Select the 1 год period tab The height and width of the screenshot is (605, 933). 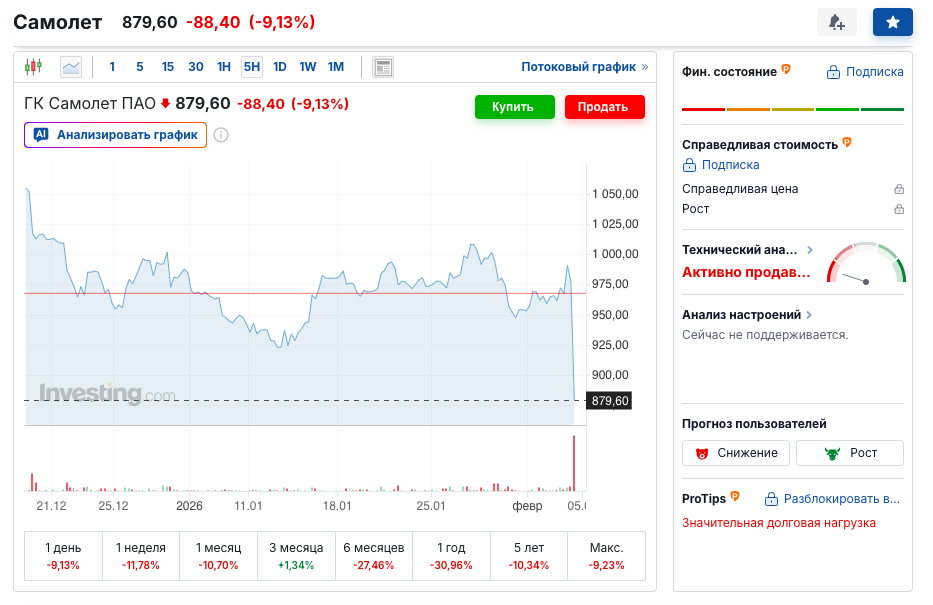pyautogui.click(x=451, y=556)
